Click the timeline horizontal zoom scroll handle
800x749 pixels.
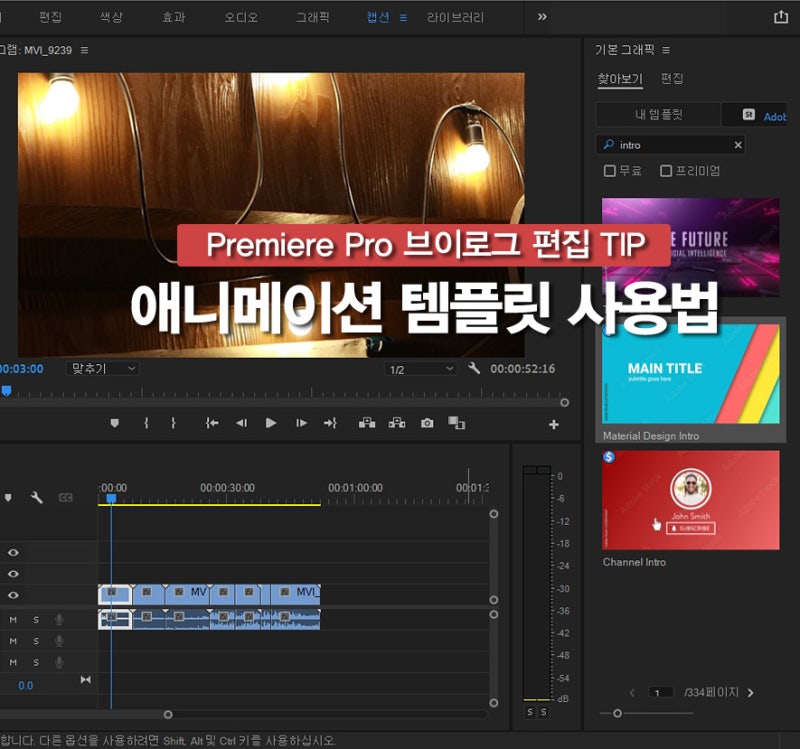pos(168,714)
